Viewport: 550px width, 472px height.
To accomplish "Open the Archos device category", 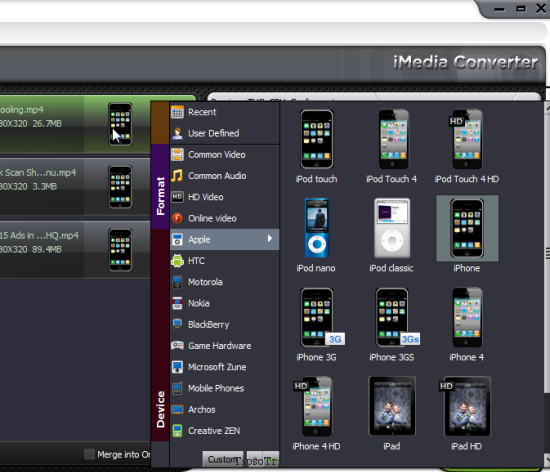I will 224,410.
